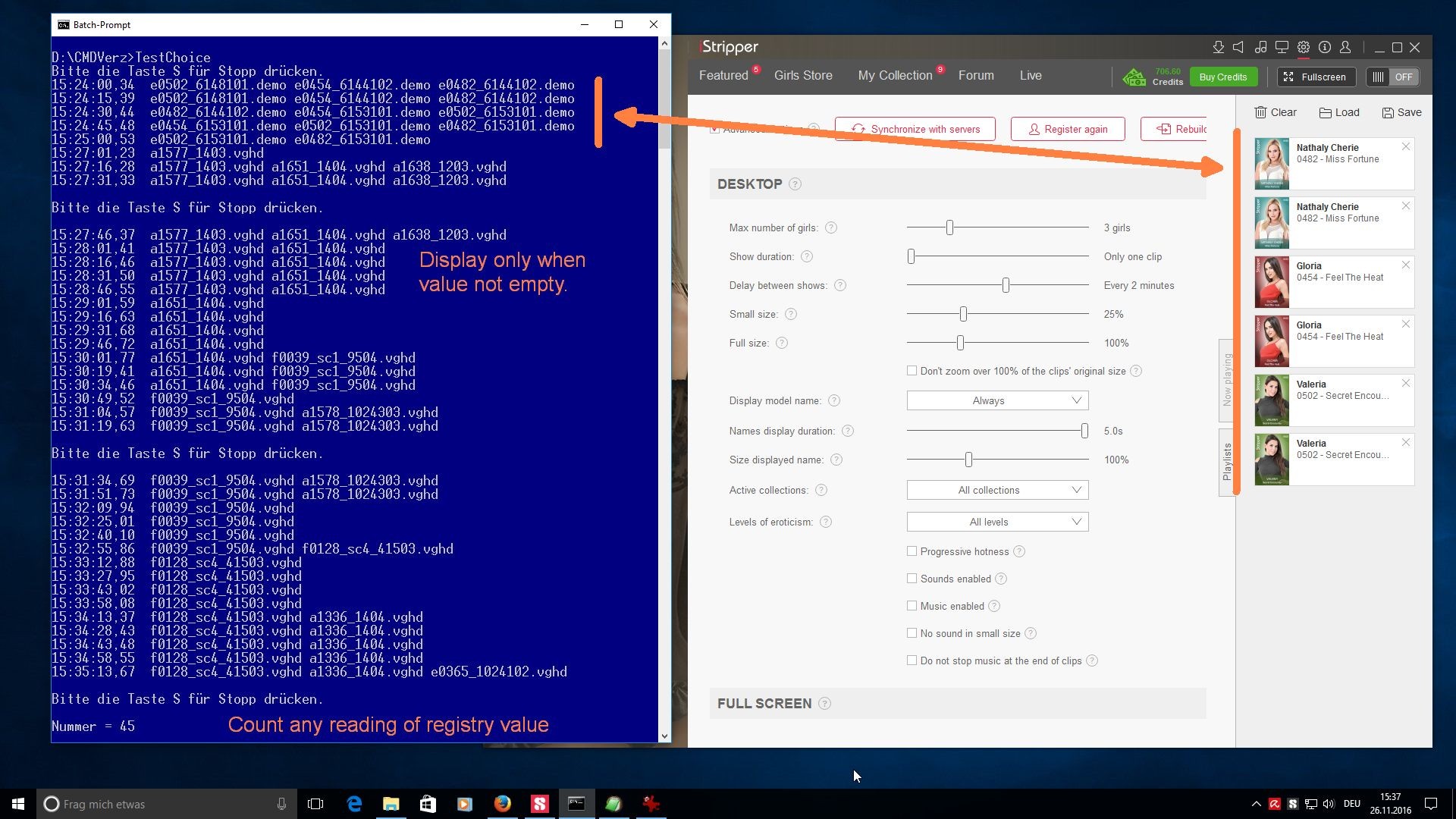
Task: Click Batch-Prompt window scrollbar down arrow
Action: tap(664, 736)
